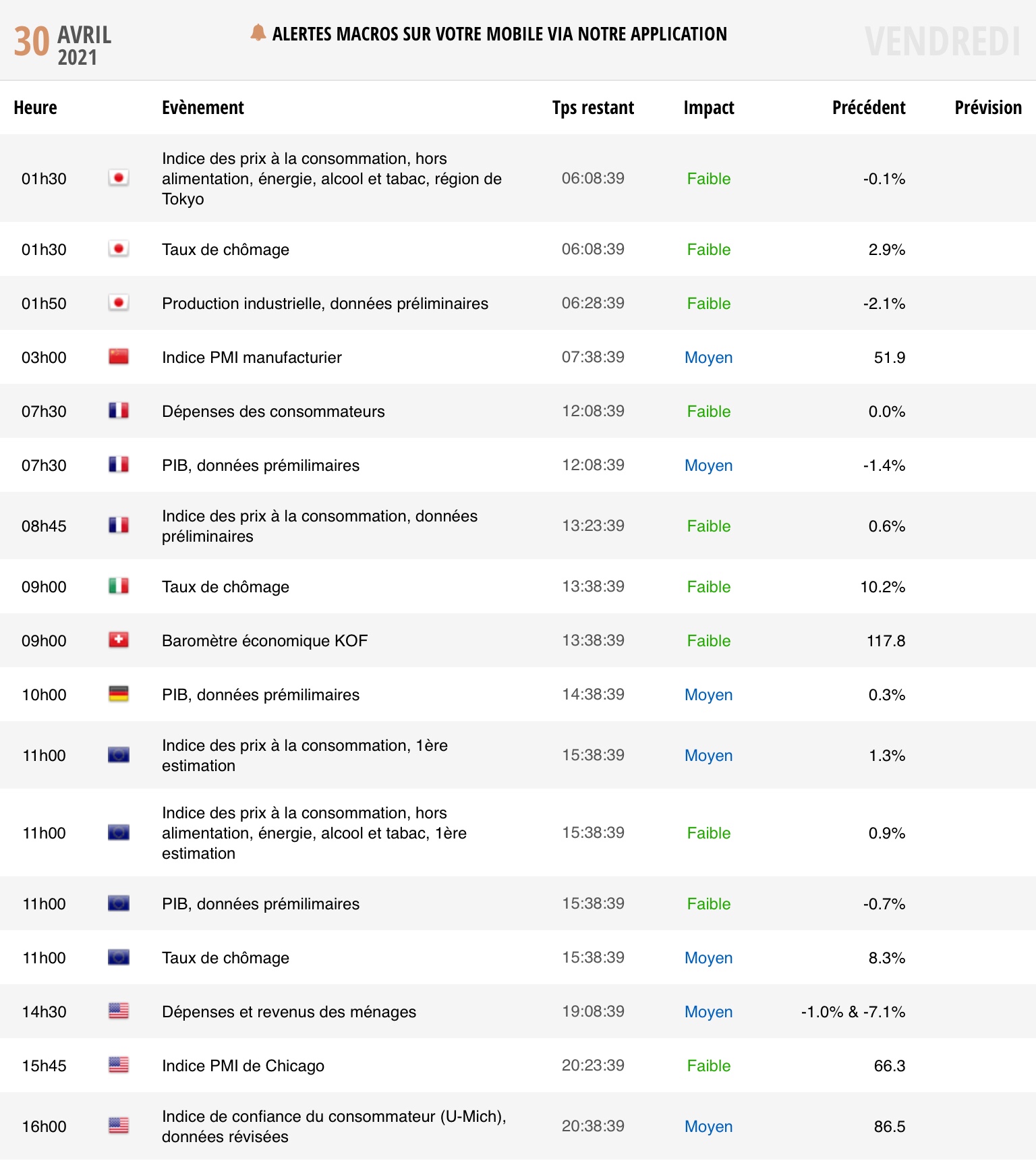
Task: Open the Baromètre économique KOF event
Action: 264,641
